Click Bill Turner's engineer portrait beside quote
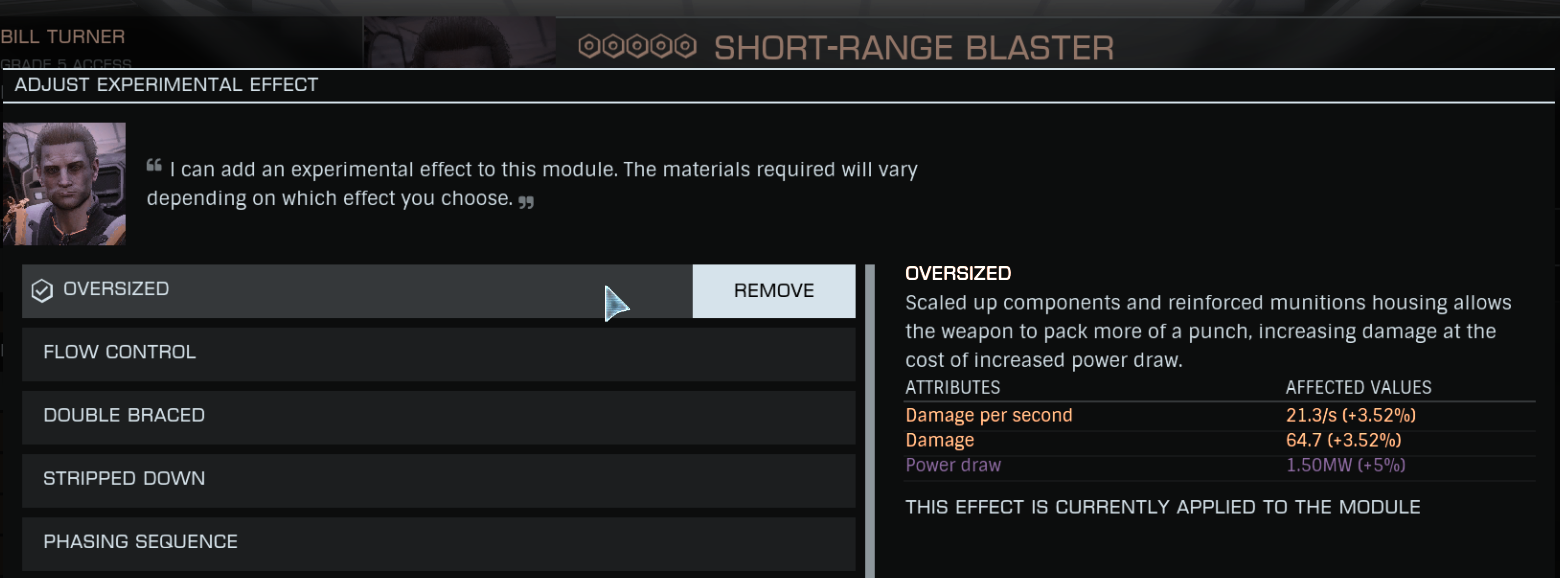 coord(64,184)
